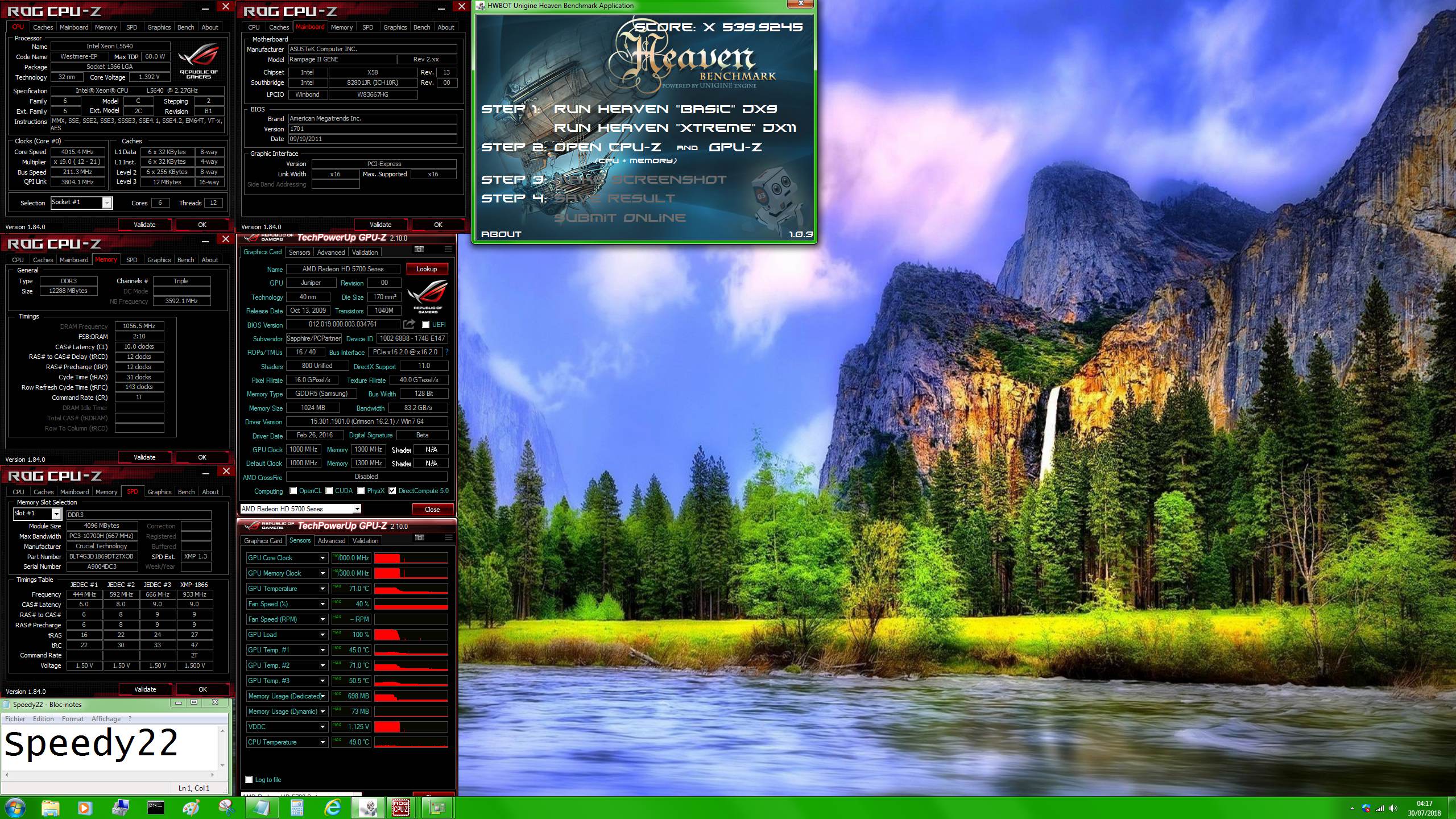Switch to the GPU-Z graphics card taskbar button
Screen dimensions: 1456x819
[437, 807]
